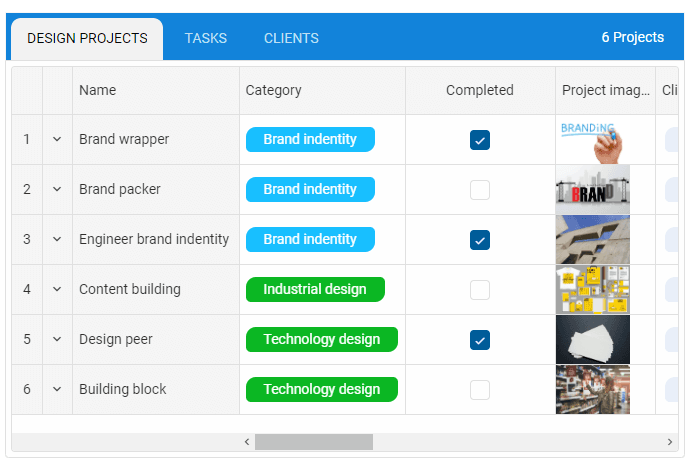
Task: Toggle the Brand wrapper Completed checkbox
Action: pos(480,140)
